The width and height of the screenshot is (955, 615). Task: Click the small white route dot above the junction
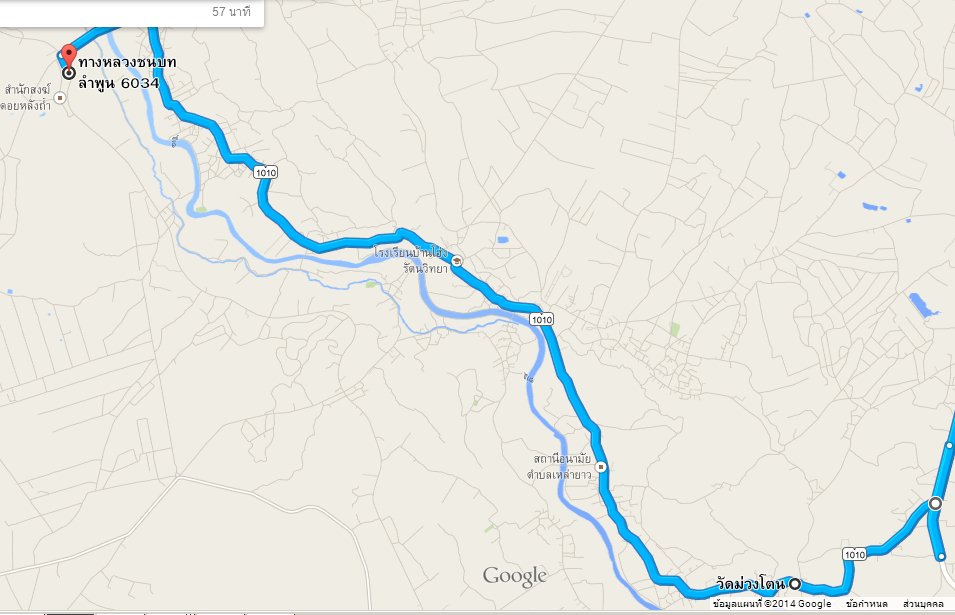(949, 446)
